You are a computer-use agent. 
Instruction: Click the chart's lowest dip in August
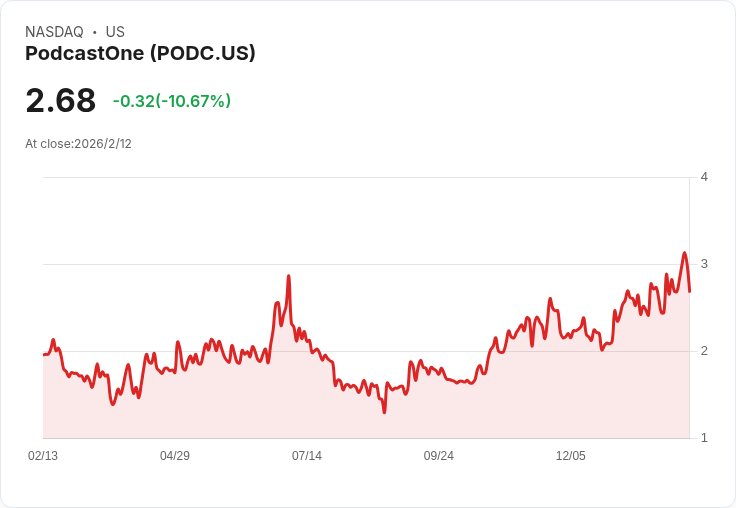tap(384, 412)
